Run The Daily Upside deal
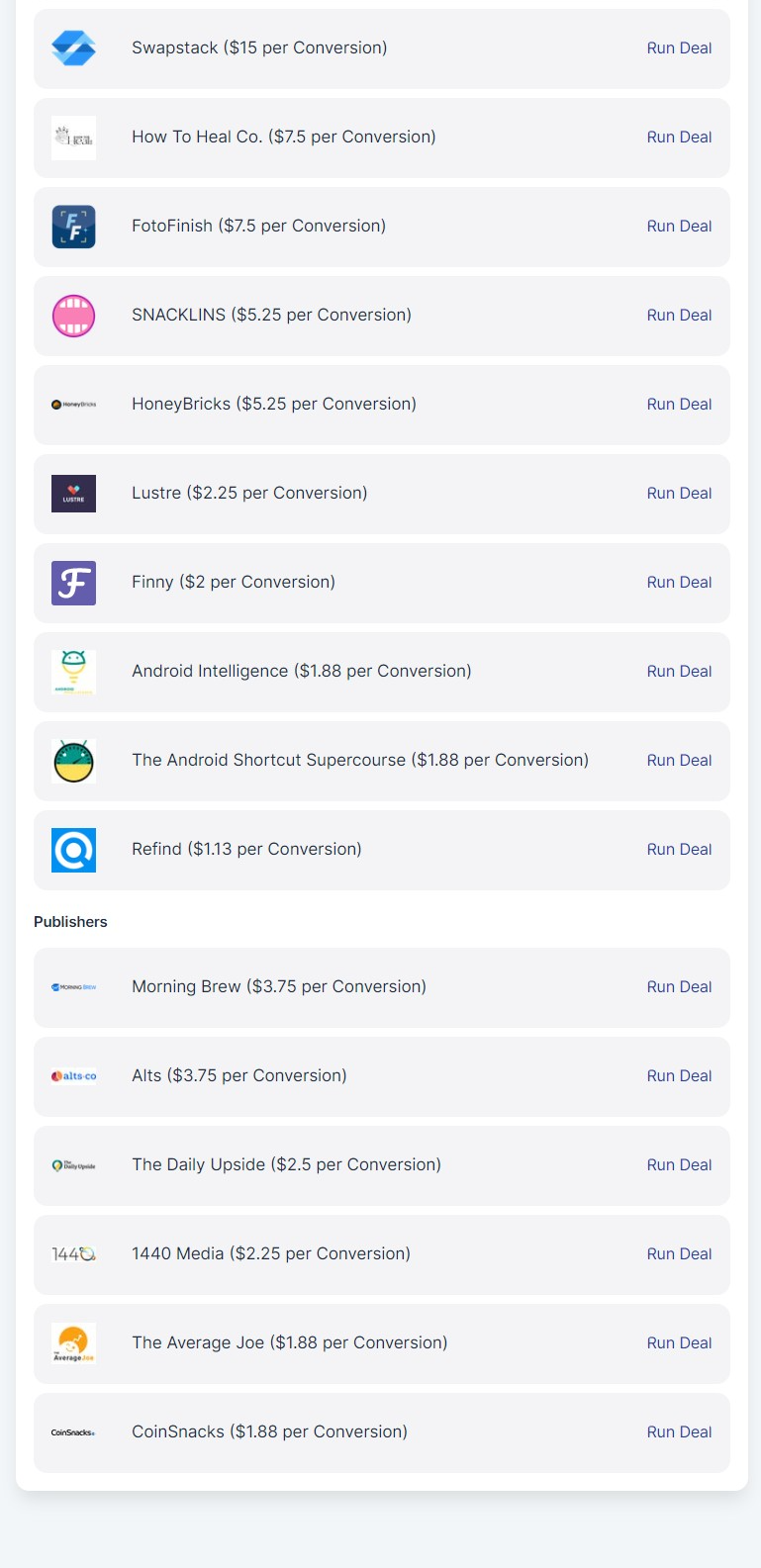 coord(679,1165)
